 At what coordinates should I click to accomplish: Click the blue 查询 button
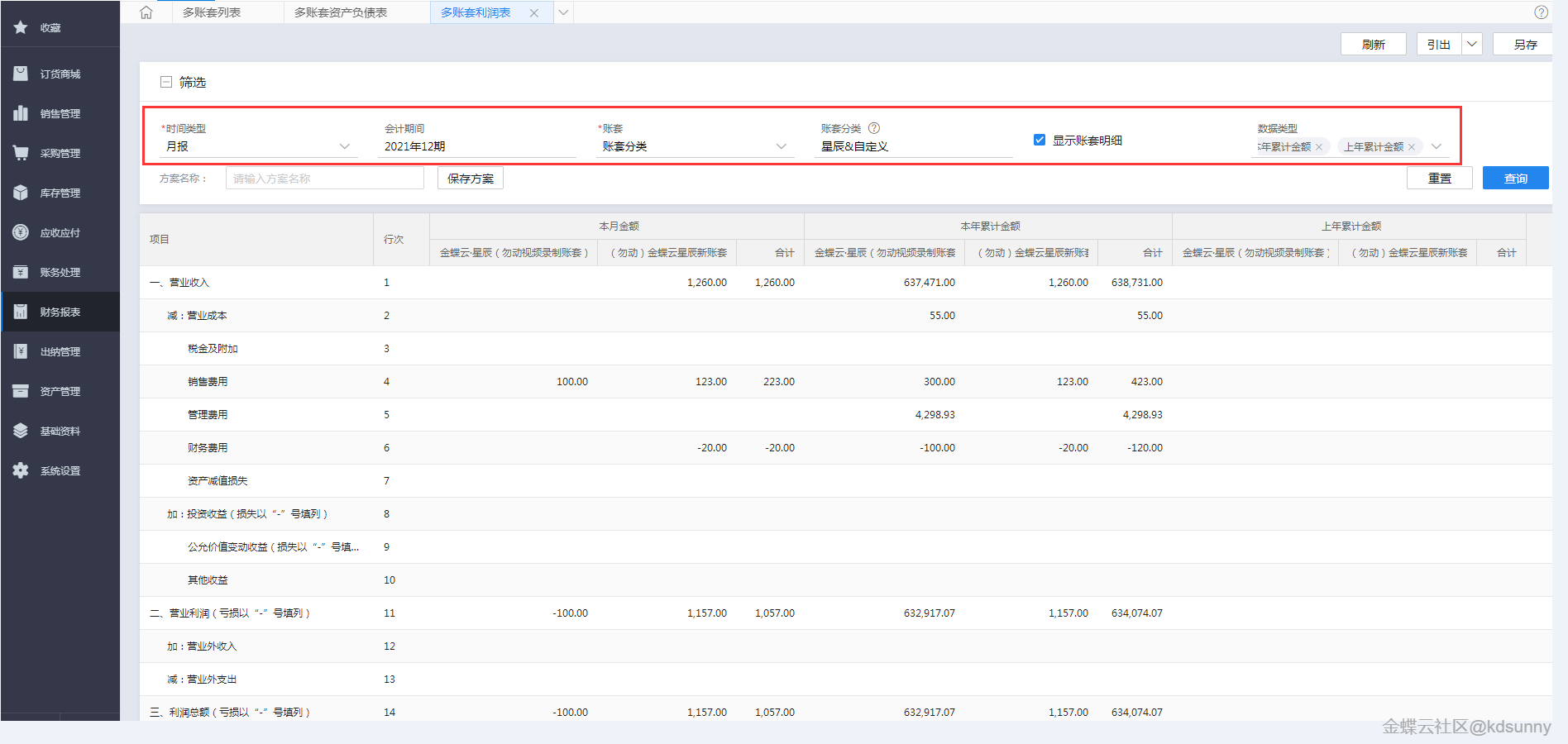click(x=1515, y=178)
